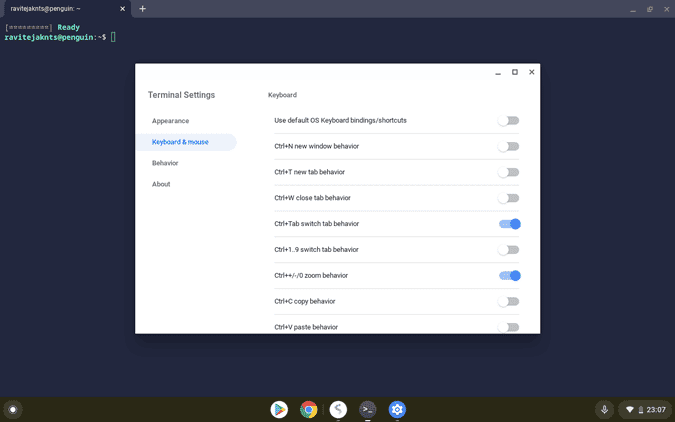Enable default OS Keyboard bindings toggle
This screenshot has width=675, height=422.
click(509, 121)
